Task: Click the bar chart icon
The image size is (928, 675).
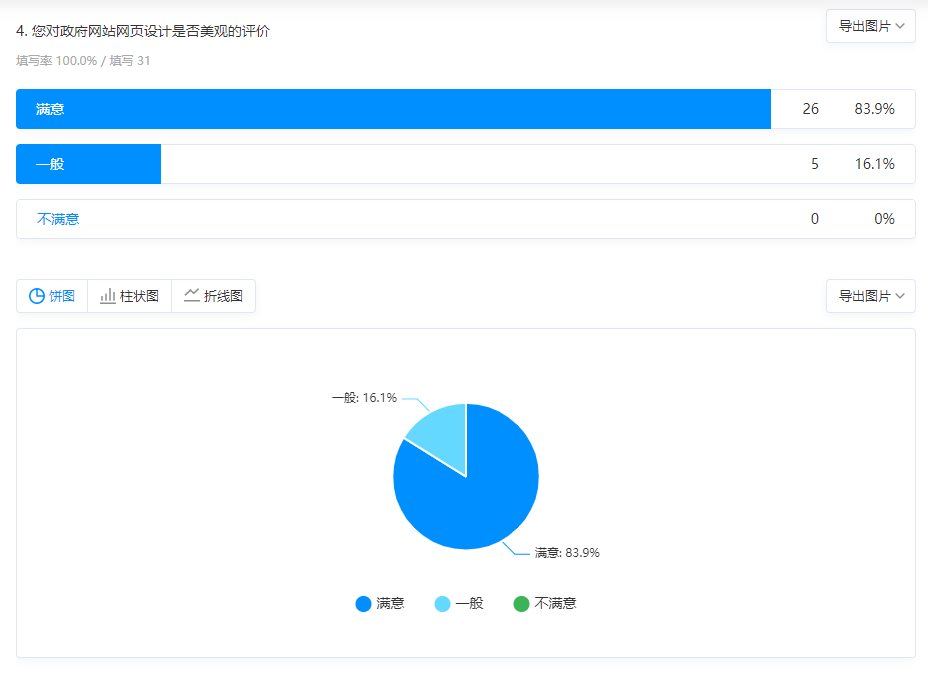Action: click(x=108, y=296)
